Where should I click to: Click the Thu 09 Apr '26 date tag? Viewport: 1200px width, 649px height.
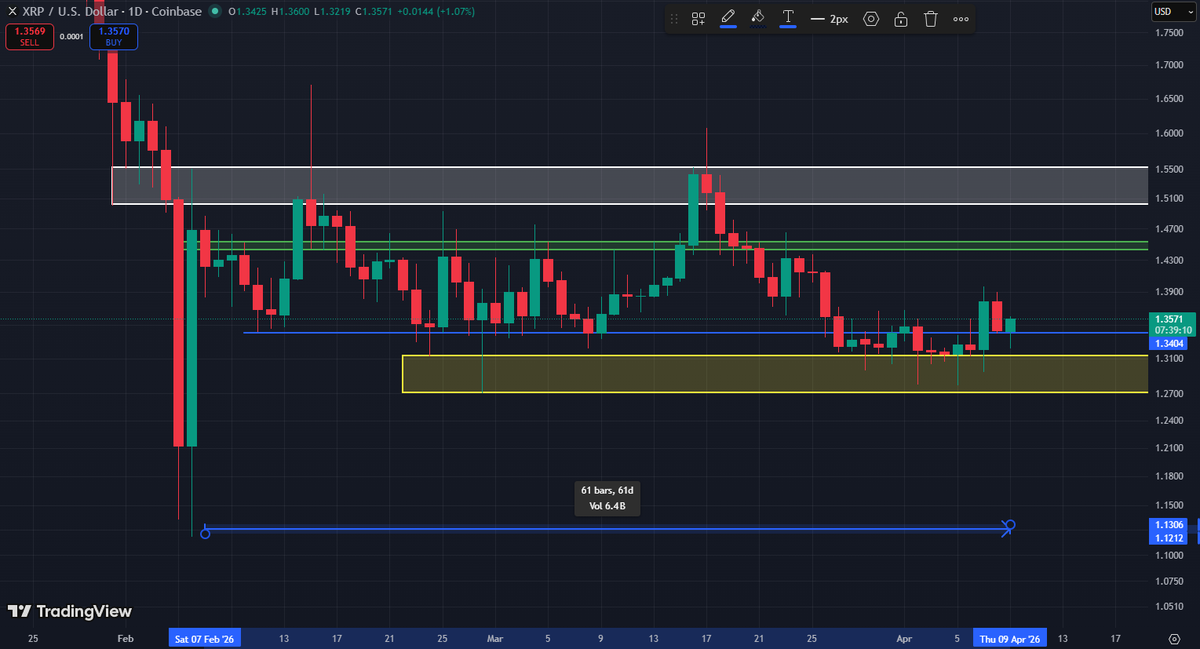pyautogui.click(x=1011, y=637)
